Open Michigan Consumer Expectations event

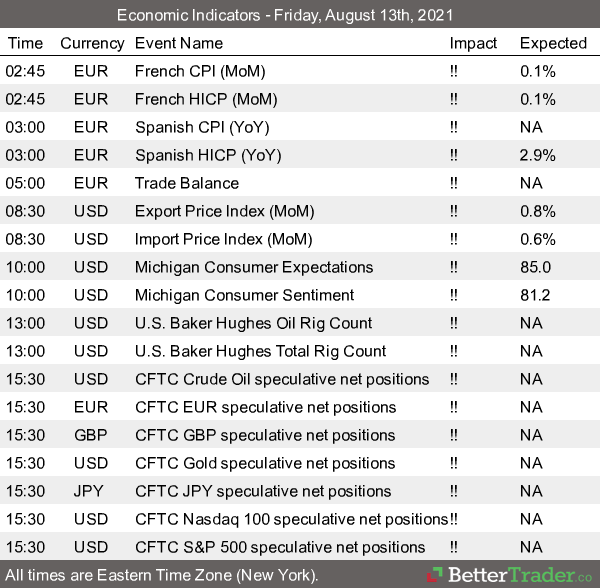click(x=254, y=267)
